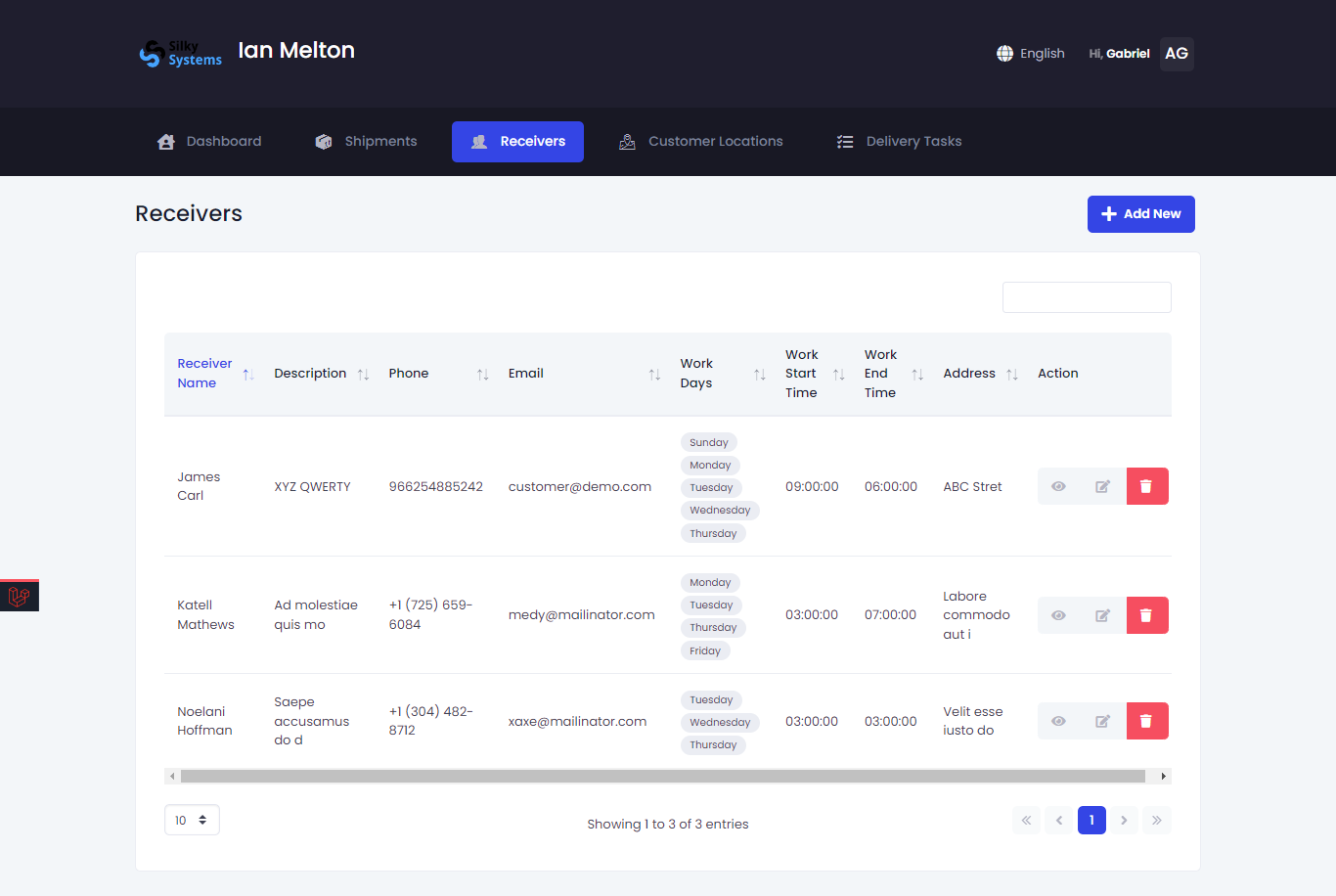This screenshot has height=896, width=1336.
Task: Edit the James Carl receiver entry
Action: (x=1102, y=486)
